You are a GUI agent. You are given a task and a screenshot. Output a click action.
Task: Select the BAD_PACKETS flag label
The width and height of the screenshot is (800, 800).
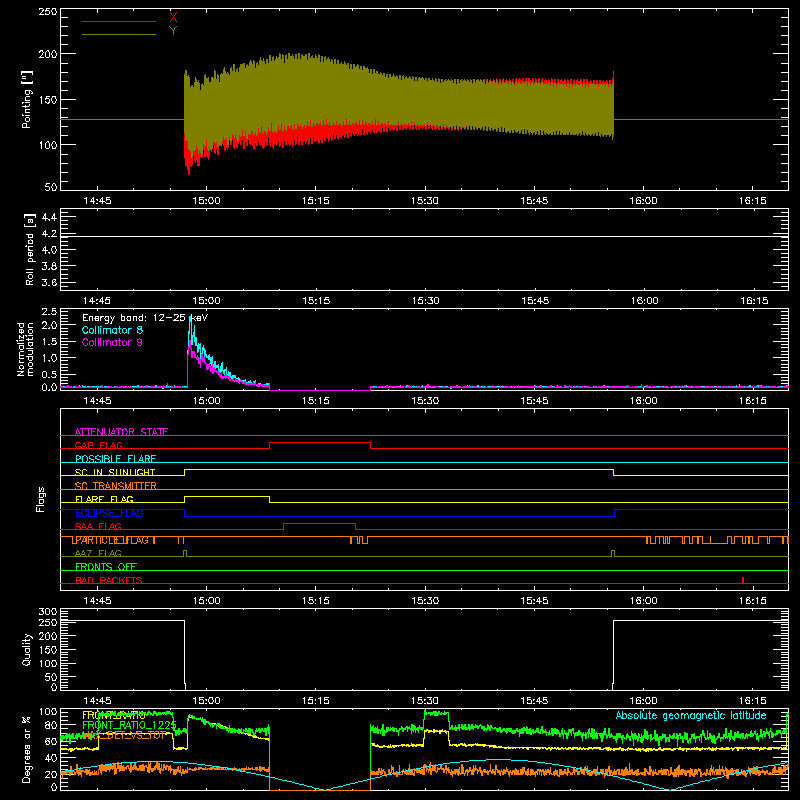click(x=109, y=580)
